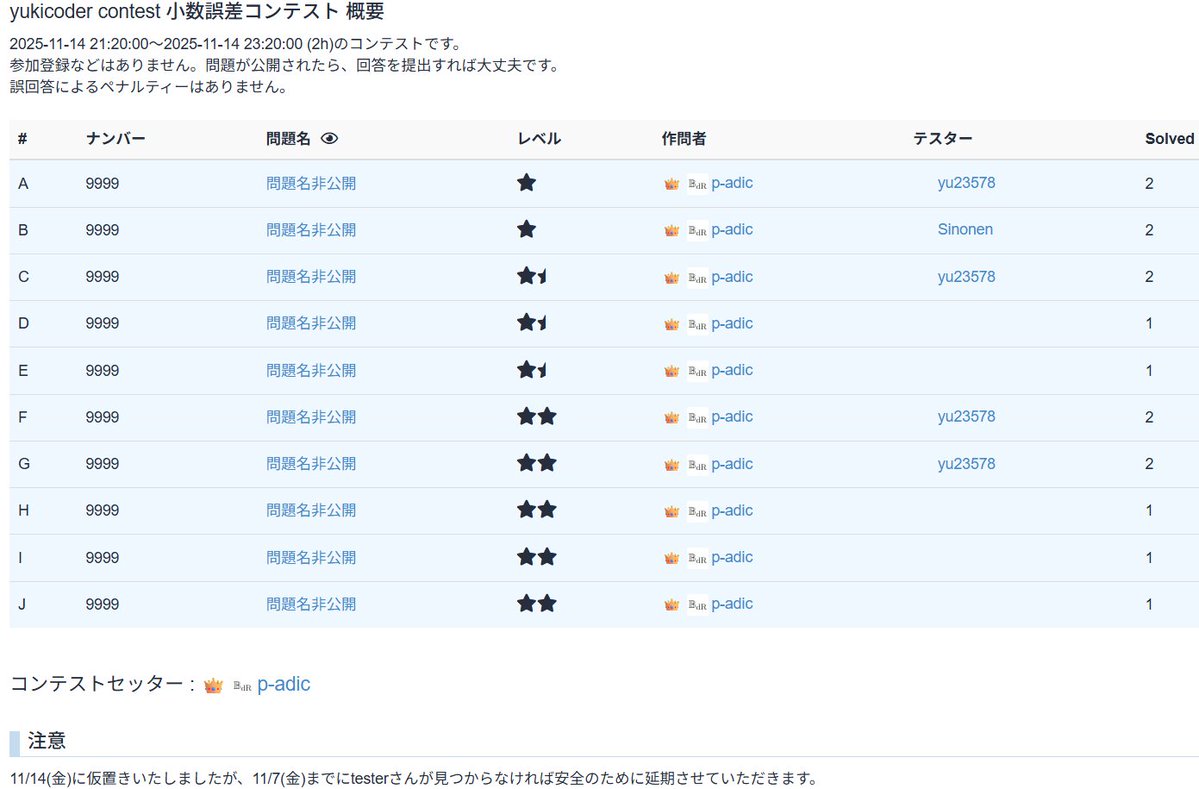The width and height of the screenshot is (1199, 789).
Task: Click the 作問者 column header
Action: coord(684,138)
